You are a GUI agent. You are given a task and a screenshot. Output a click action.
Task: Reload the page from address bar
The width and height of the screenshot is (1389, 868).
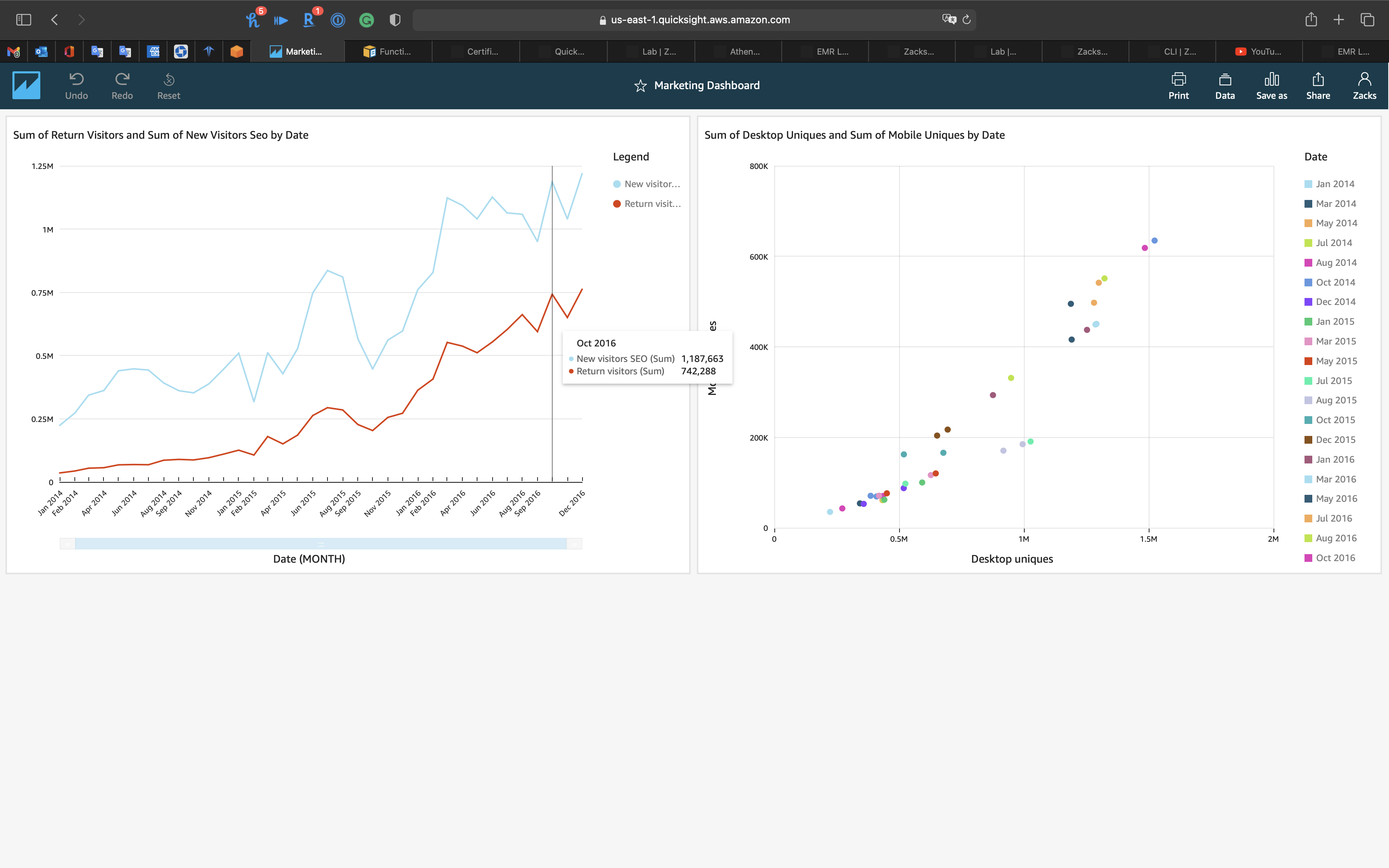pyautogui.click(x=967, y=20)
